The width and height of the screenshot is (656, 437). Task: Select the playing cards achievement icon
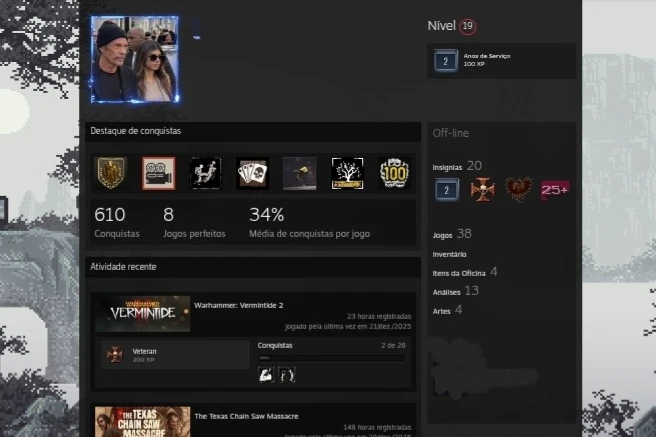[x=252, y=173]
